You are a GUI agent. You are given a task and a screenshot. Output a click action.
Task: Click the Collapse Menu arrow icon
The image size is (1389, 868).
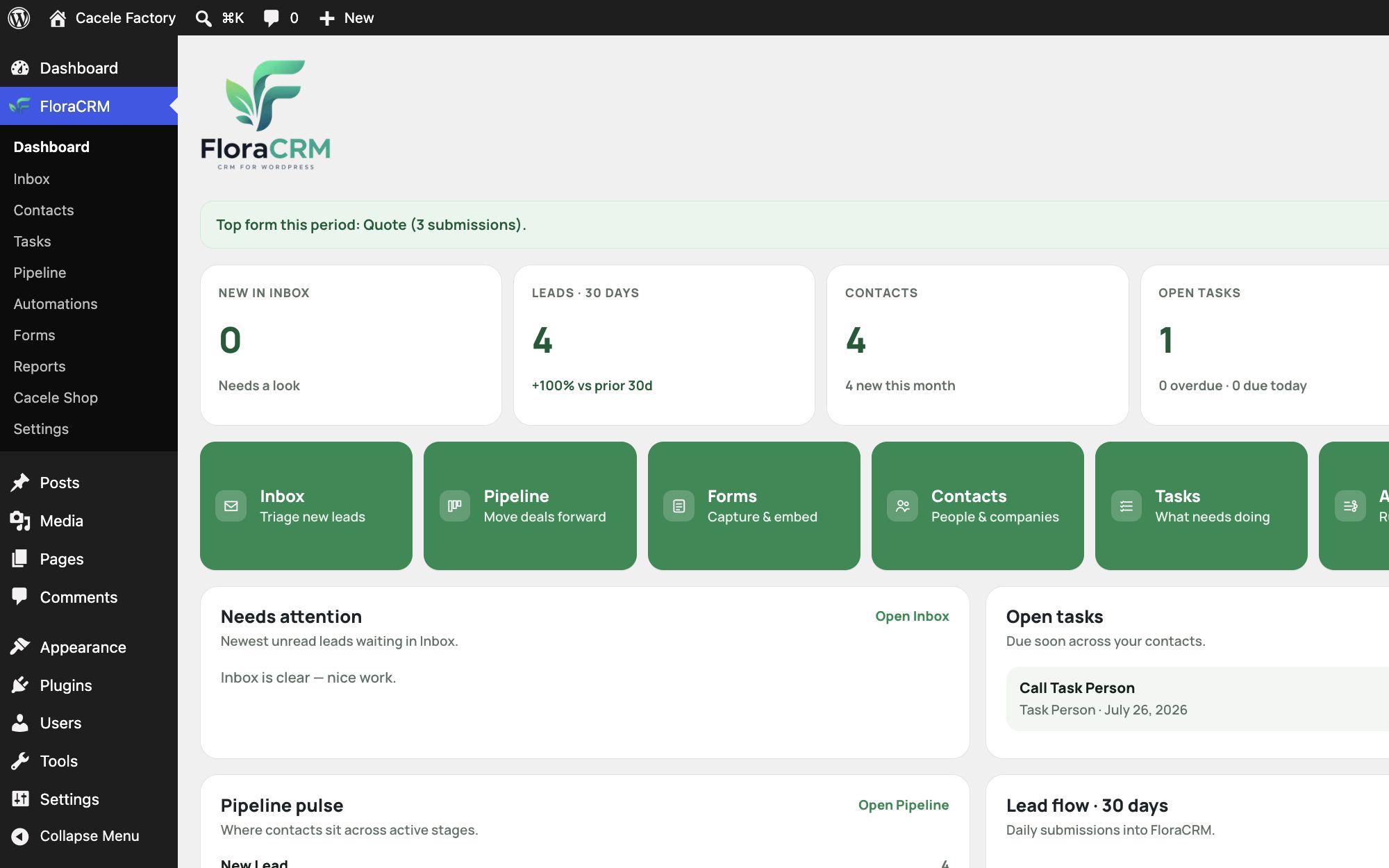(x=20, y=836)
